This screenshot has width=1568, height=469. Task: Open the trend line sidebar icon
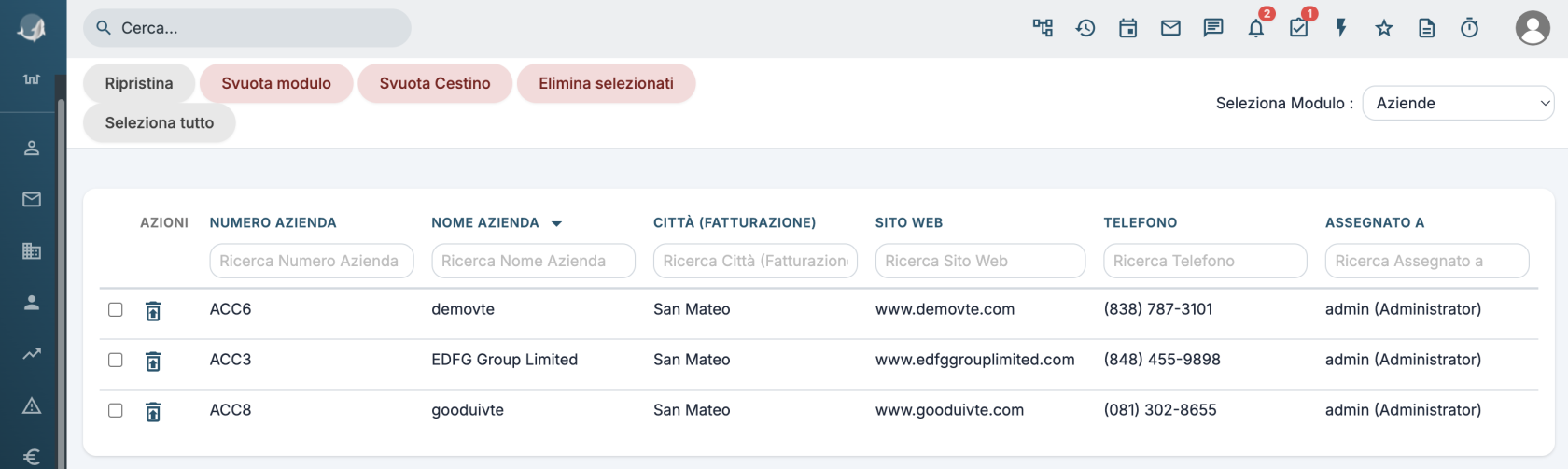pyautogui.click(x=32, y=353)
